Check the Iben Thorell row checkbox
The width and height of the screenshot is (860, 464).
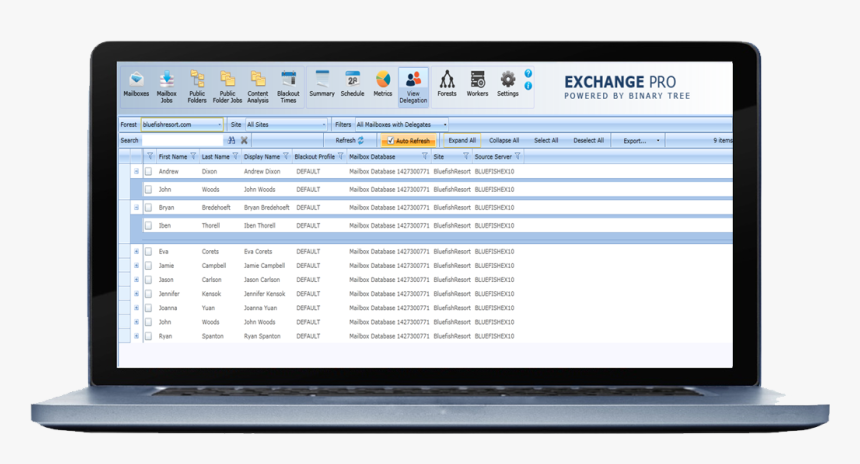(148, 225)
